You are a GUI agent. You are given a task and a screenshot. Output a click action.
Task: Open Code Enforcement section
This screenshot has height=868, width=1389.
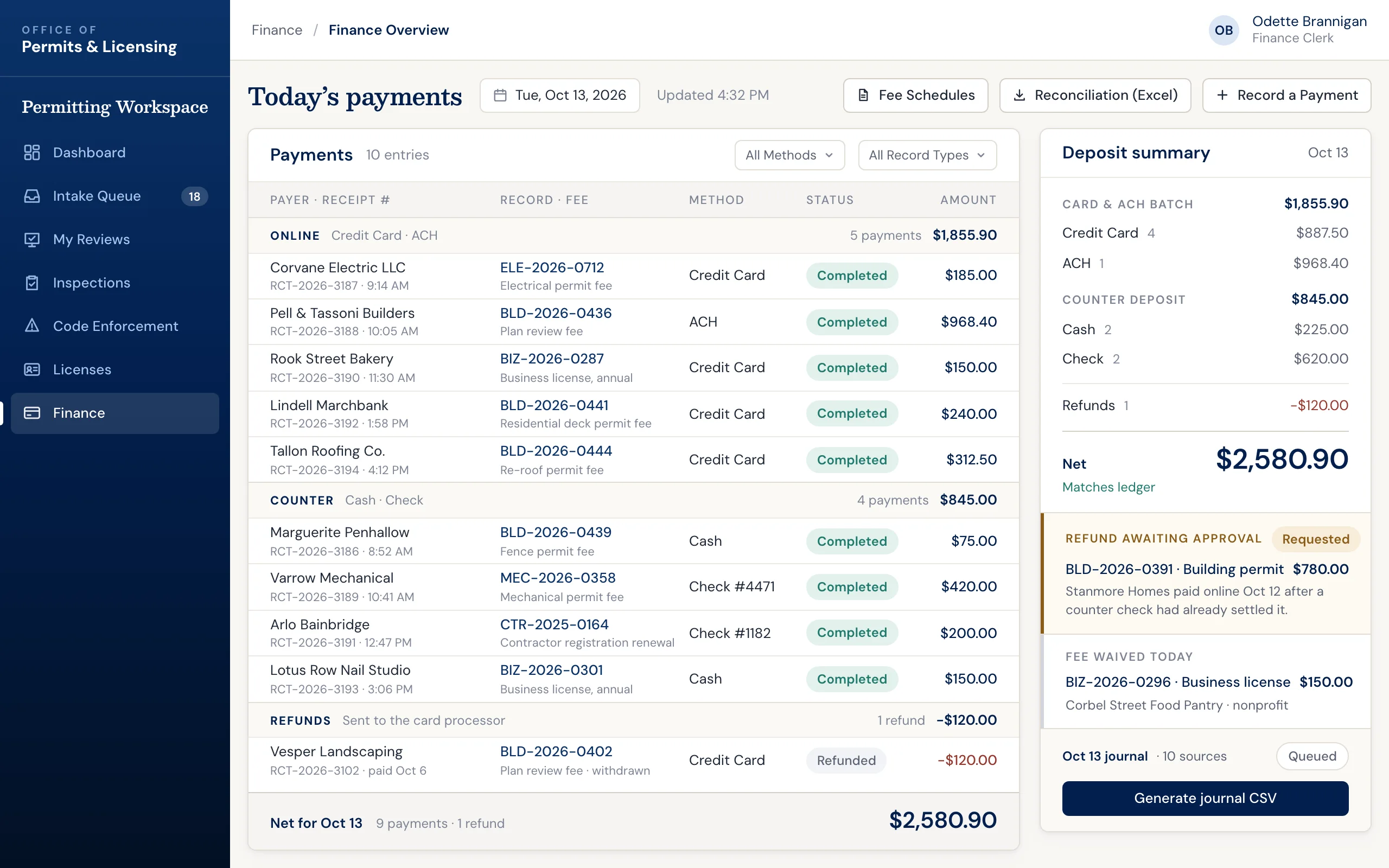(x=115, y=326)
